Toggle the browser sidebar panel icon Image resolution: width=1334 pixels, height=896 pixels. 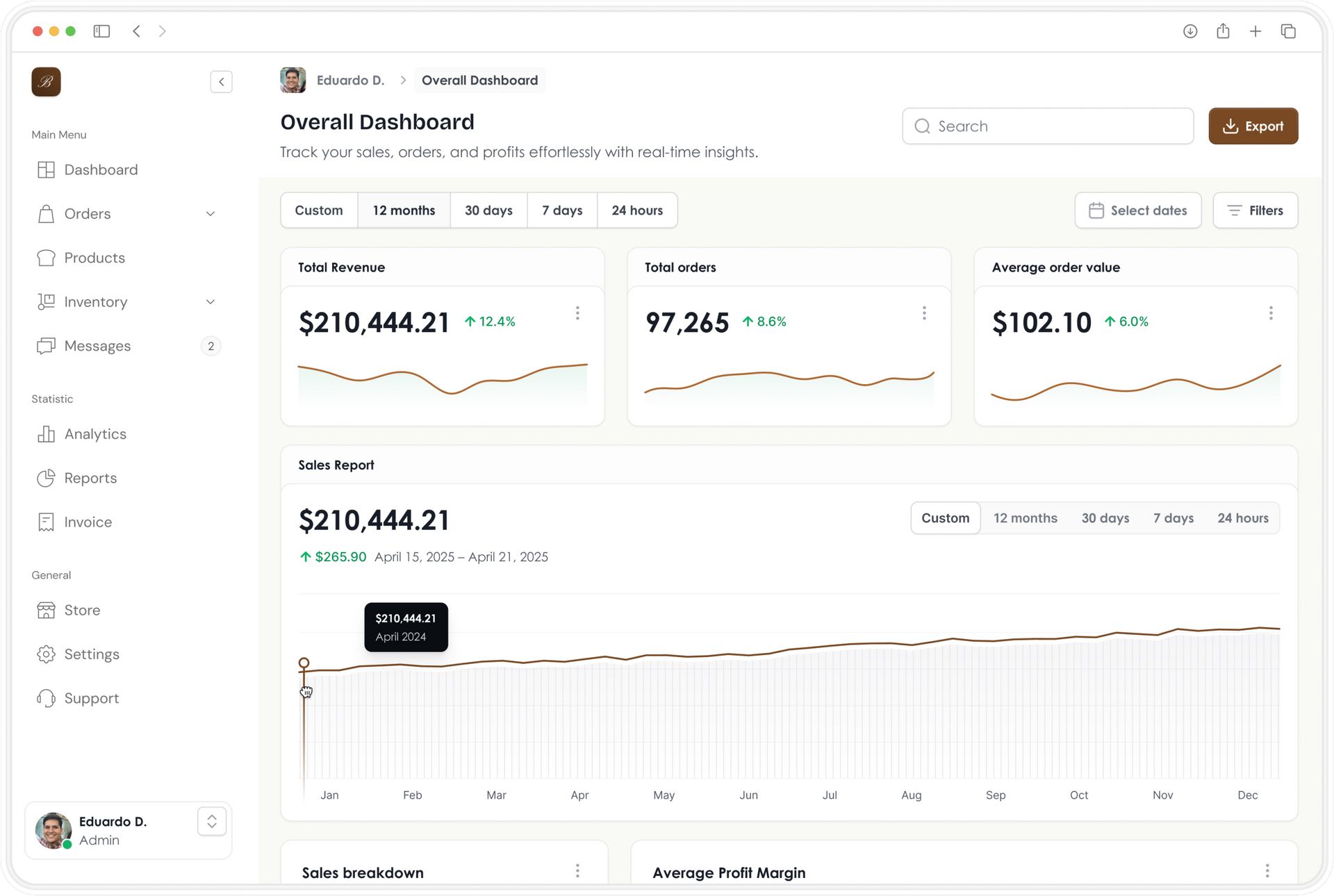(x=101, y=31)
